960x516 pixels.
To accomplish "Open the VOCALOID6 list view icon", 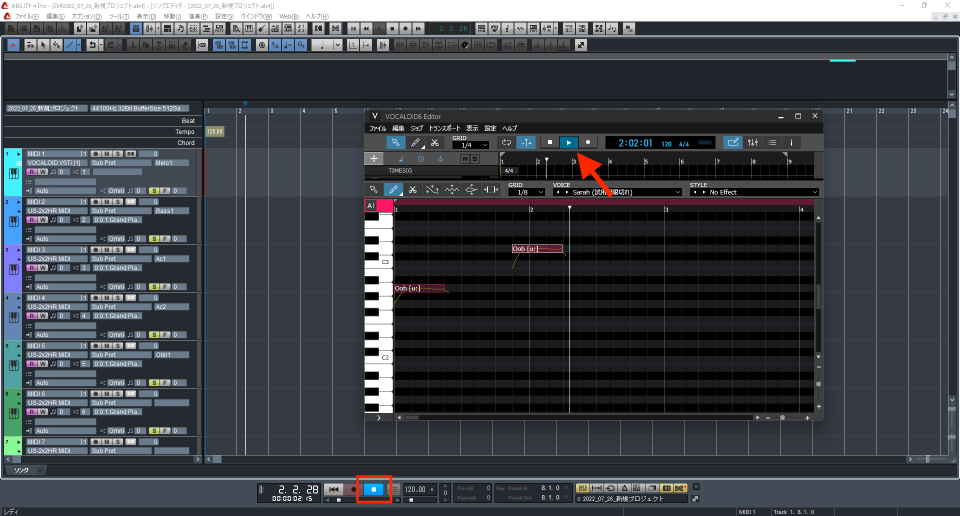I will pos(772,143).
